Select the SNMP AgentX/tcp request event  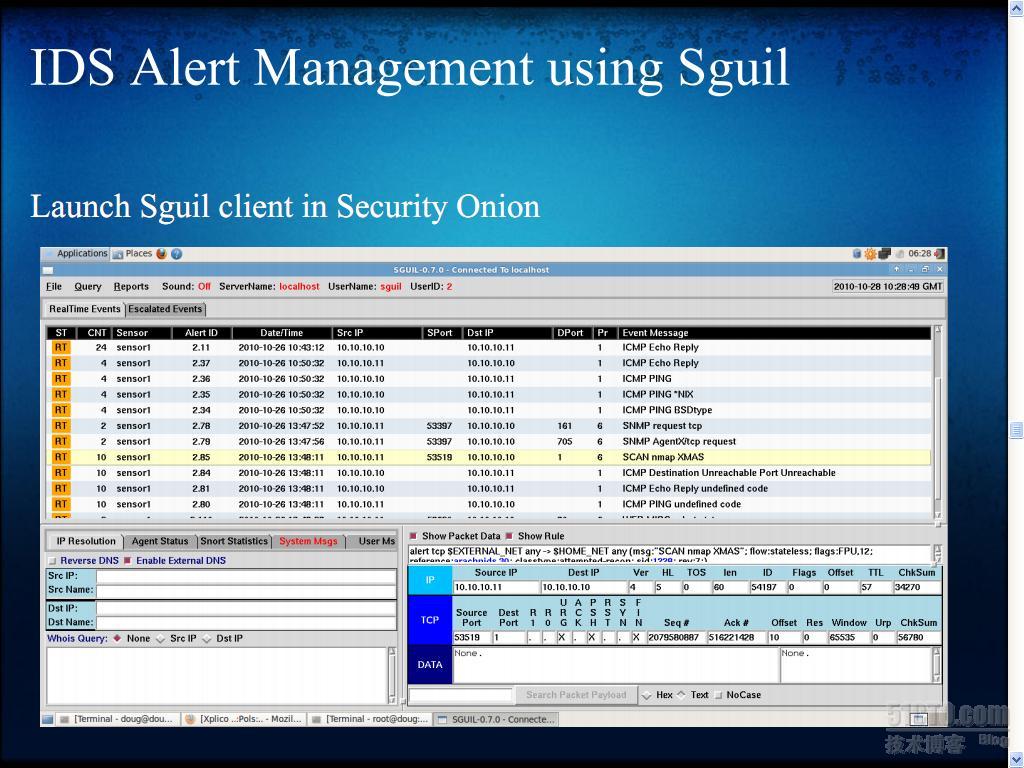(x=679, y=441)
